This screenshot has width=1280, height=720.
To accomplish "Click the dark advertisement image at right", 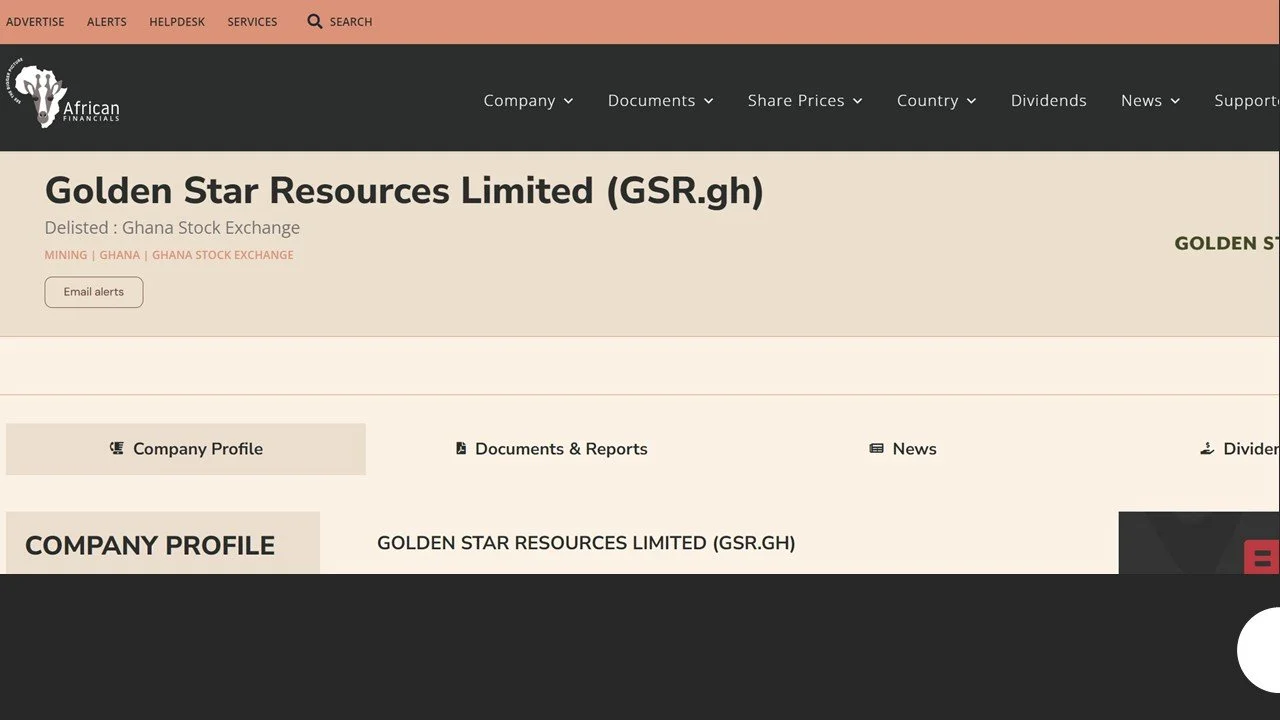I will point(1199,543).
